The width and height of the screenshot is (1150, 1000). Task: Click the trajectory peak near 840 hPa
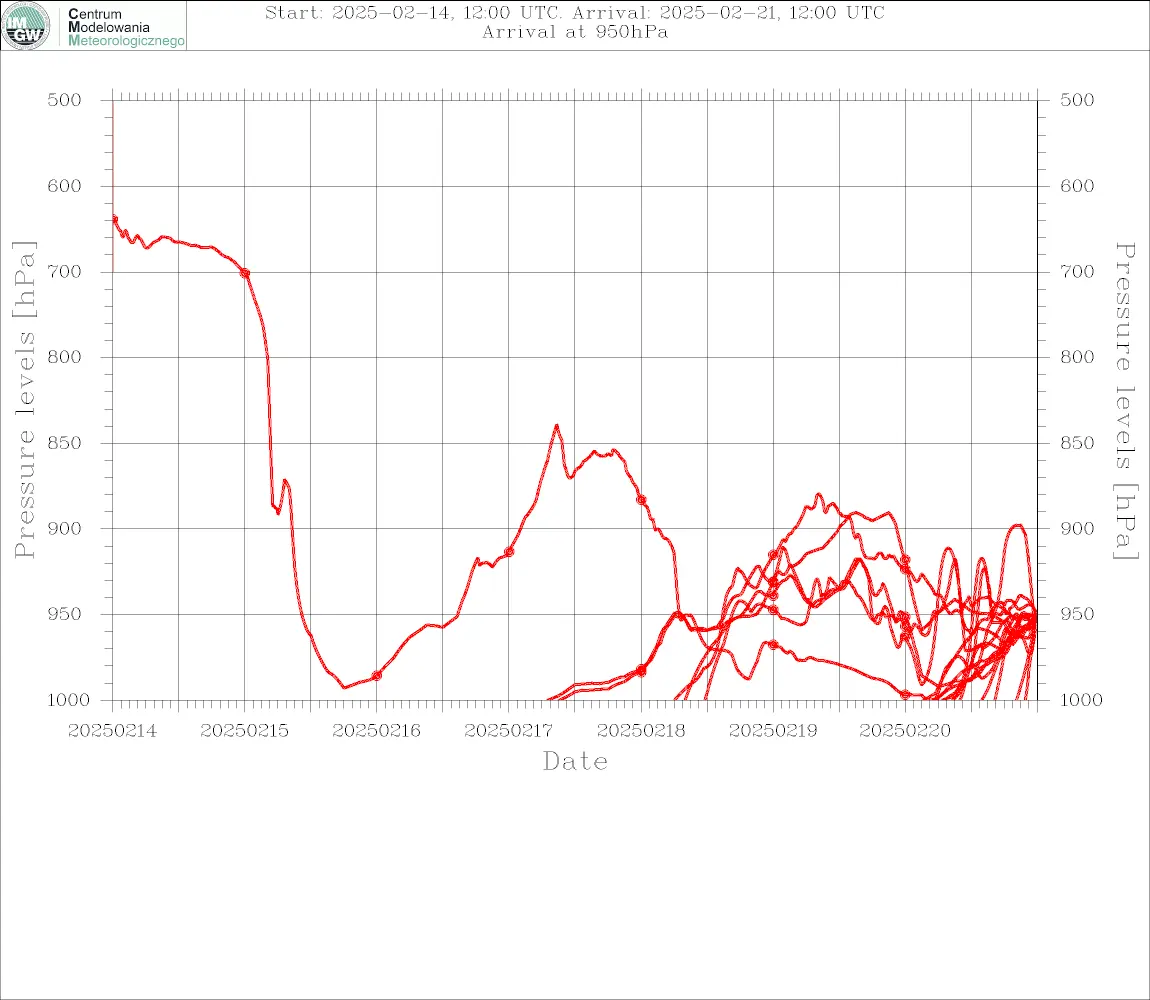557,426
